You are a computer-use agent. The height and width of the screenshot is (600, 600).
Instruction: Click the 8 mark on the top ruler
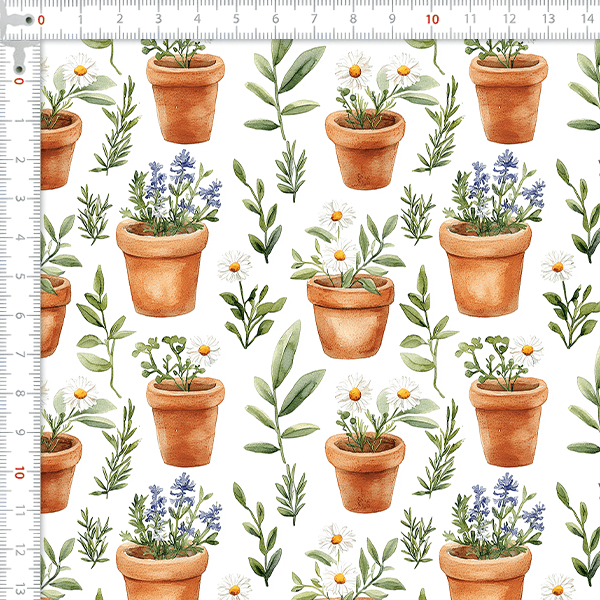point(353,18)
